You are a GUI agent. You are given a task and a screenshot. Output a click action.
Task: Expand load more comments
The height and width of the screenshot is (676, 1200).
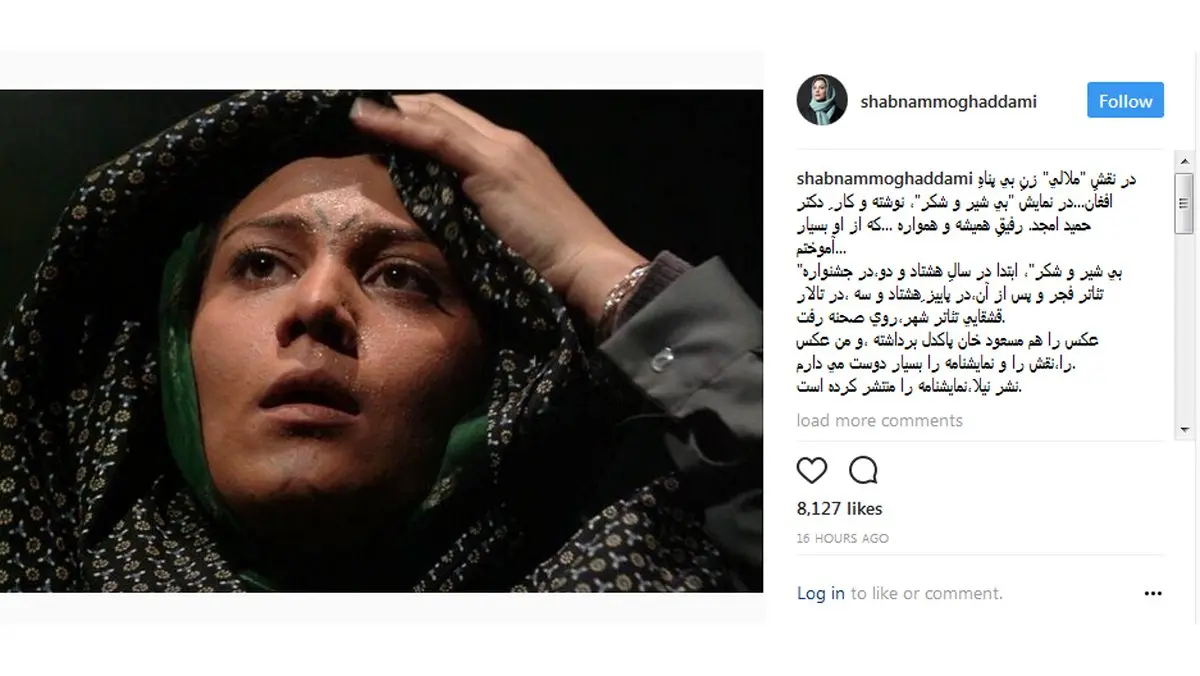[880, 420]
